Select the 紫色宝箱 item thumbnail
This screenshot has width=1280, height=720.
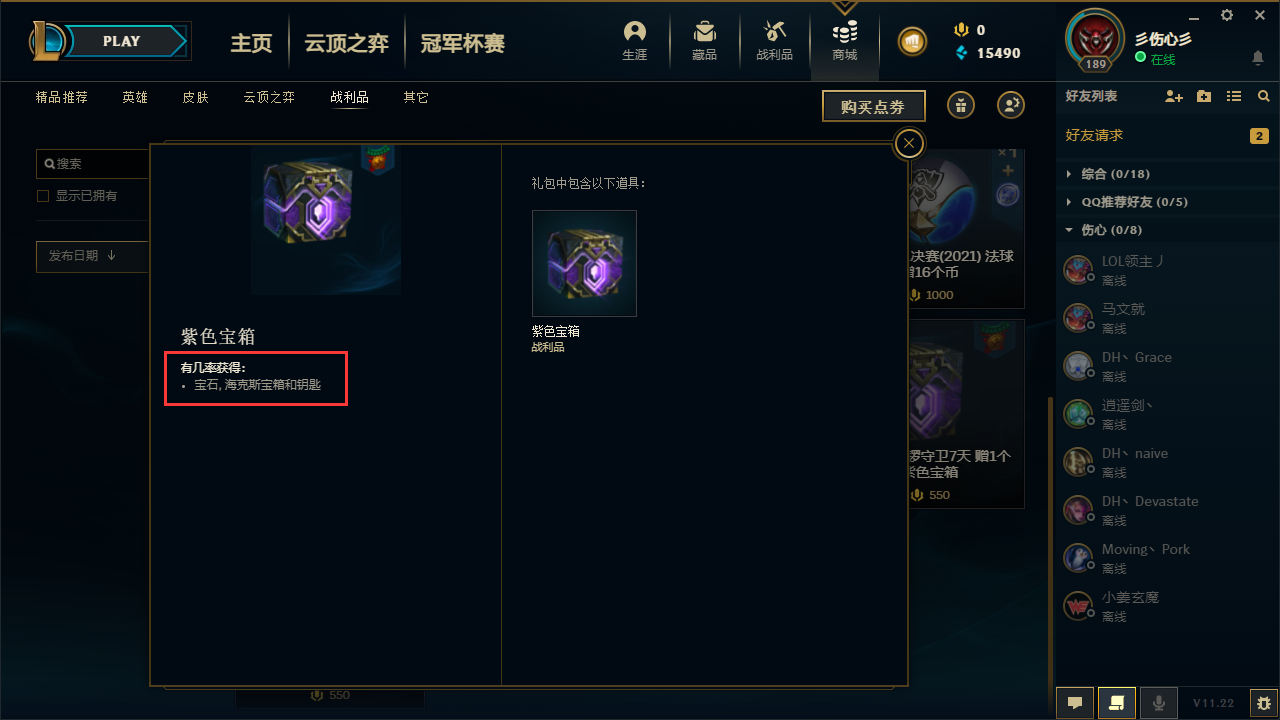(x=584, y=263)
